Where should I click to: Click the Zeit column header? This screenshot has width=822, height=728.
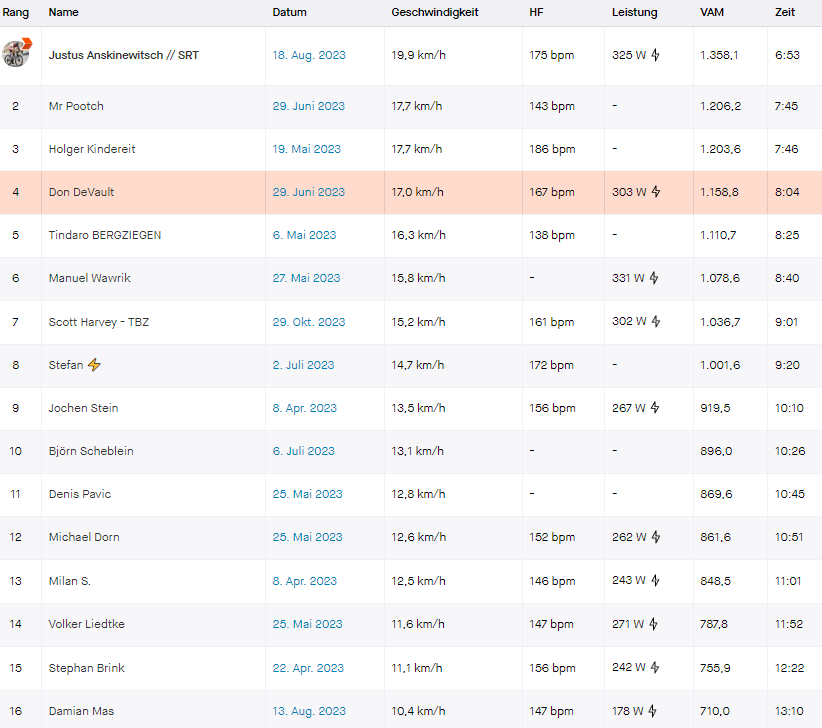click(785, 12)
